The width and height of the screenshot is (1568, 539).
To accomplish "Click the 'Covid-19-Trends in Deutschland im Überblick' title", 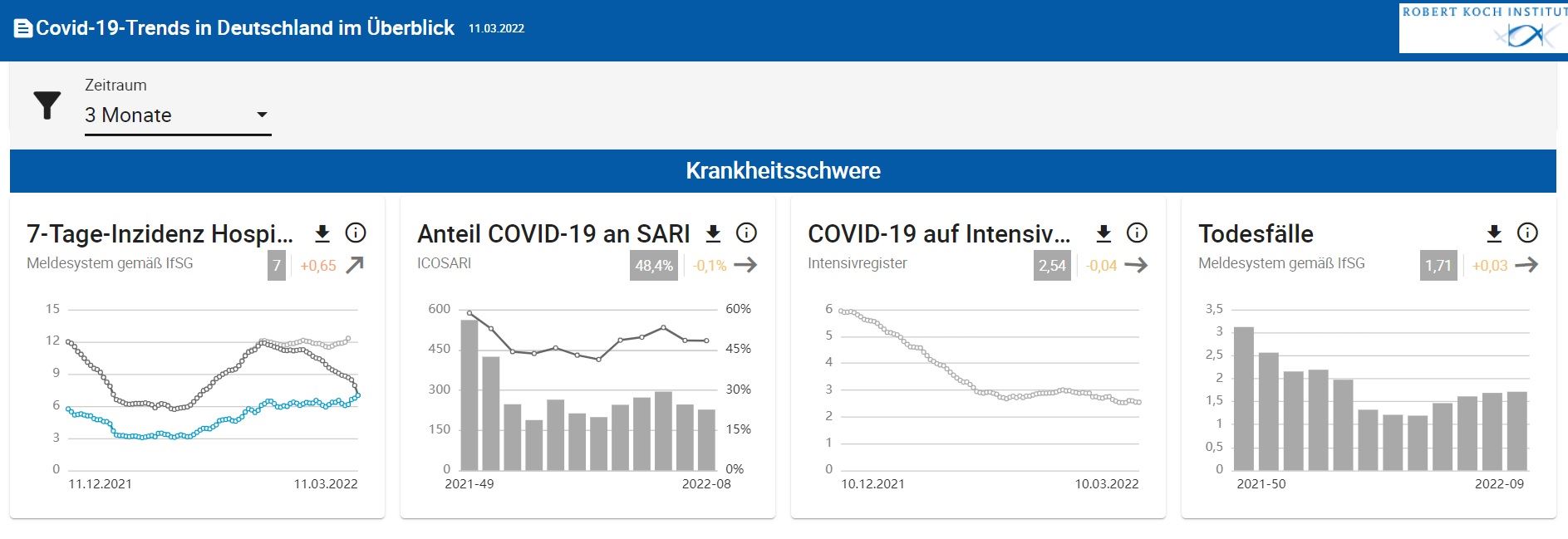I will point(245,28).
